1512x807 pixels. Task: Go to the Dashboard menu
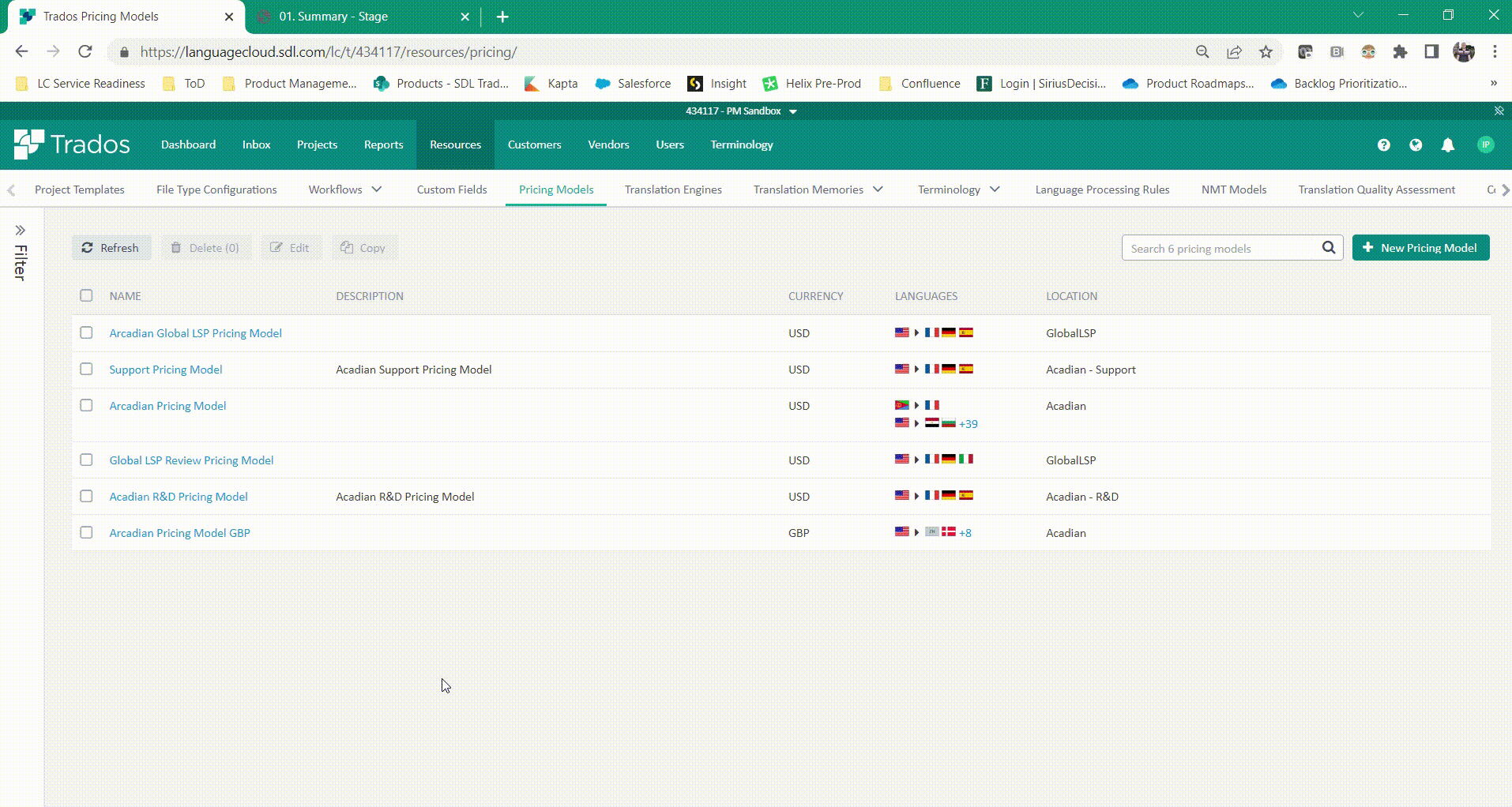click(x=188, y=145)
